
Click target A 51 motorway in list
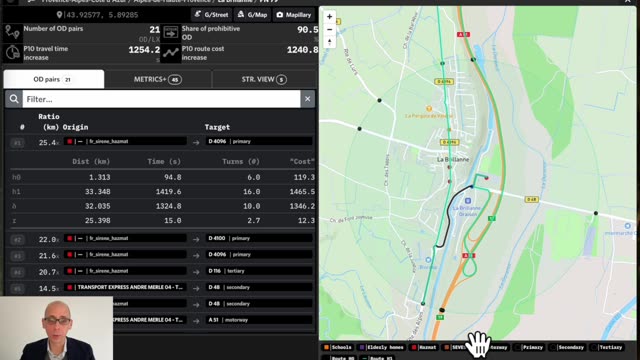[x=259, y=320]
